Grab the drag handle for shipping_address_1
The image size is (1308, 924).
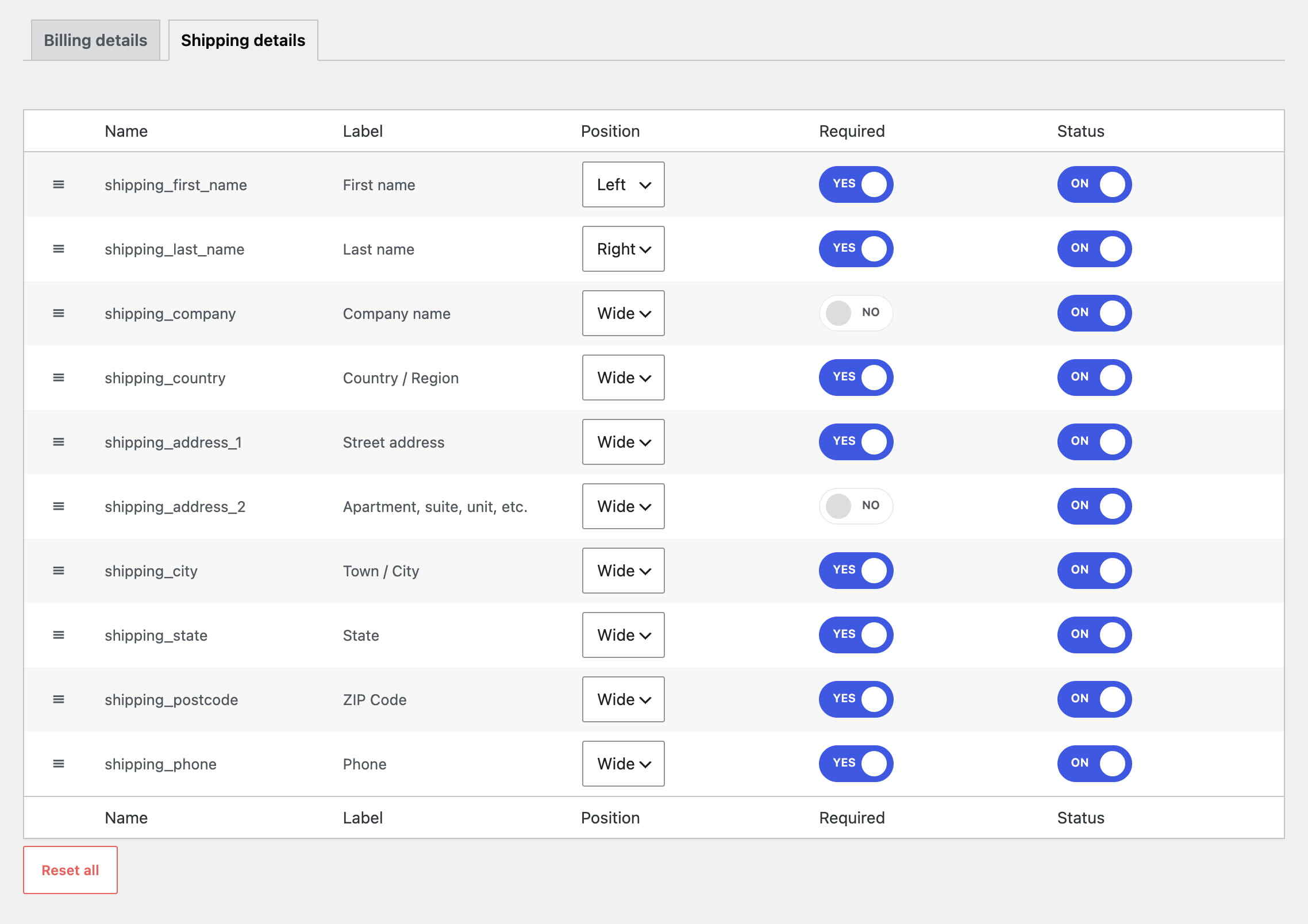(x=59, y=442)
